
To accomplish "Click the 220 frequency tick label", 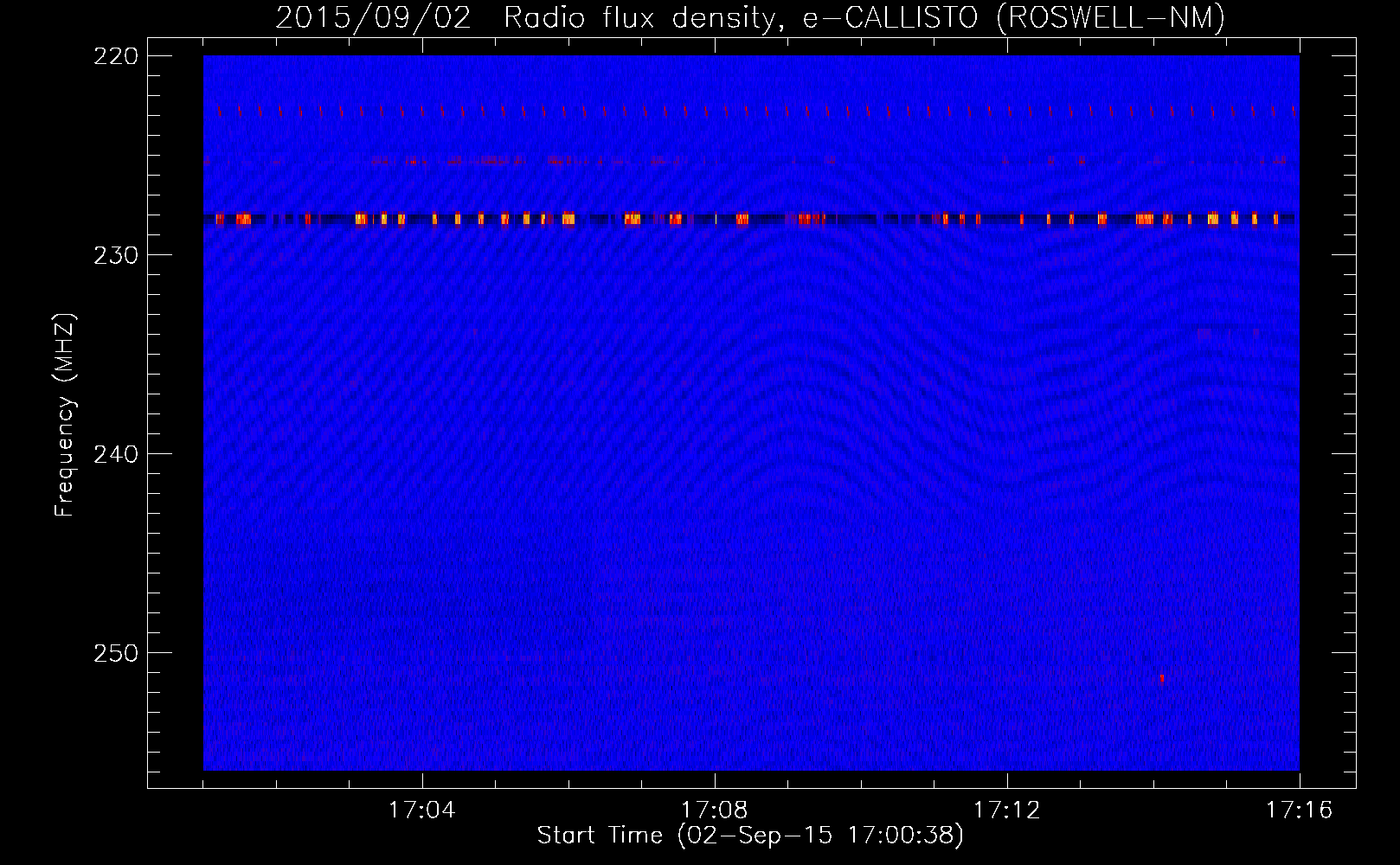I will (116, 56).
